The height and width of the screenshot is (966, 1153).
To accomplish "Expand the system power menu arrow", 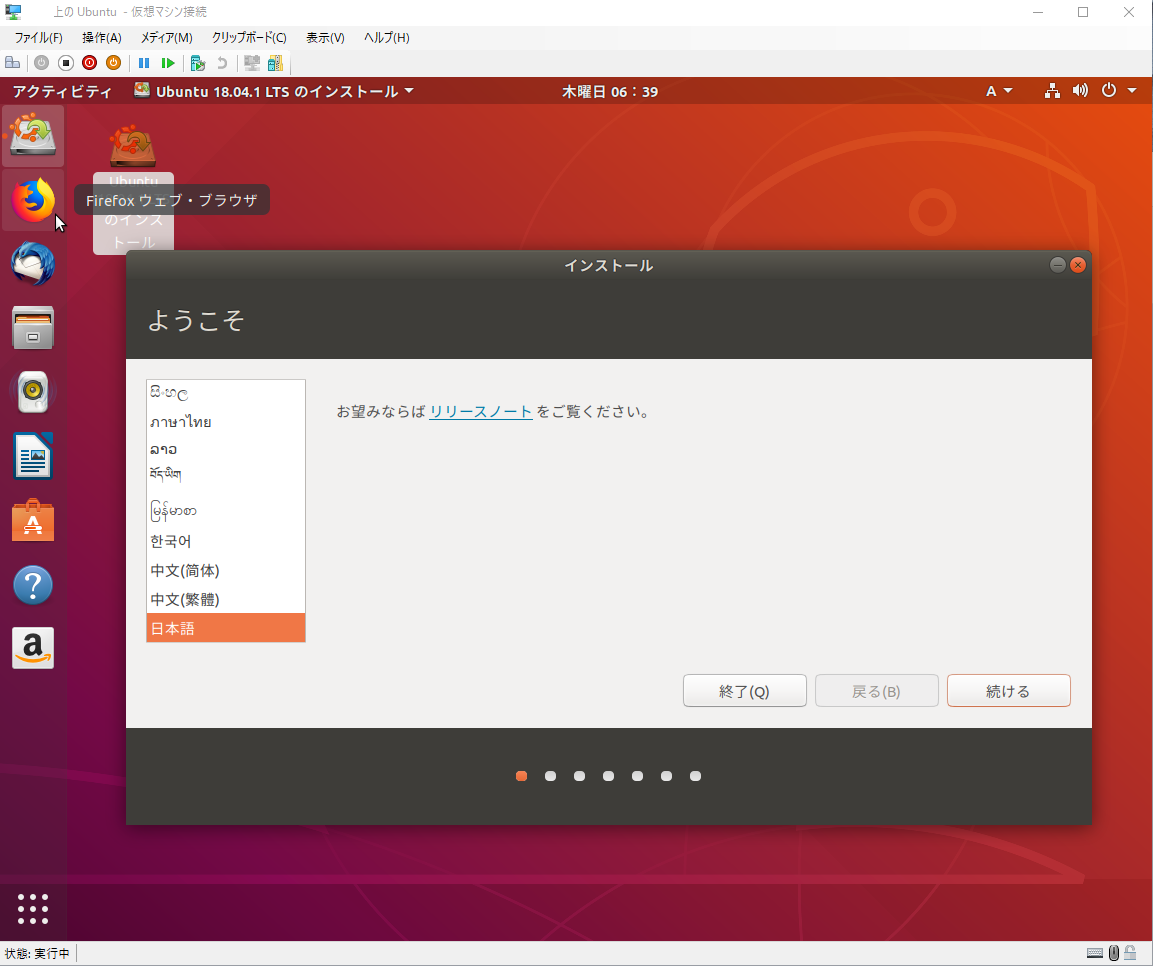I will click(1132, 91).
